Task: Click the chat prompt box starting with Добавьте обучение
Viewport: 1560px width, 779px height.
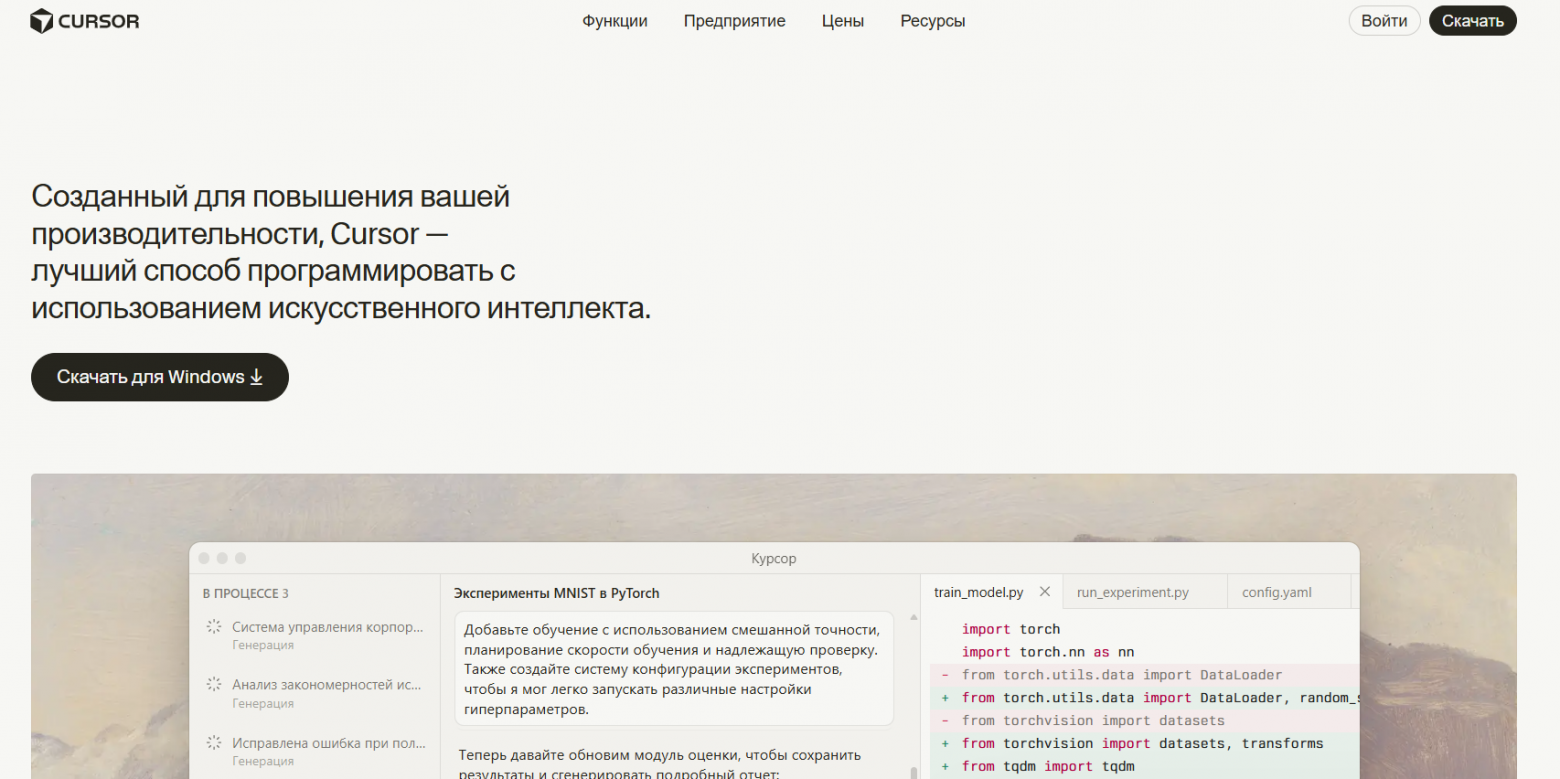Action: (x=673, y=669)
